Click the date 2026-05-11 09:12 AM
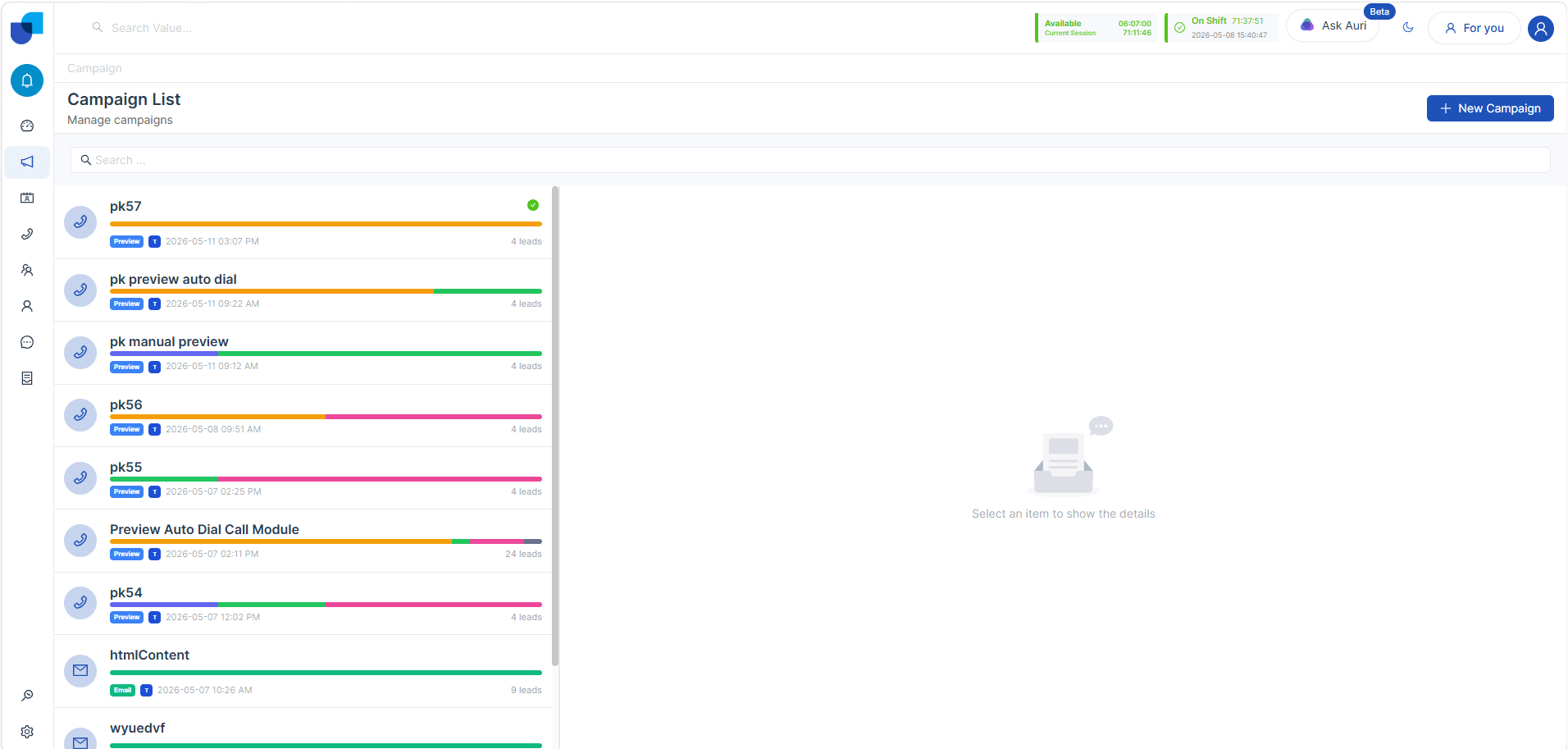Image resolution: width=1568 pixels, height=749 pixels. [212, 366]
